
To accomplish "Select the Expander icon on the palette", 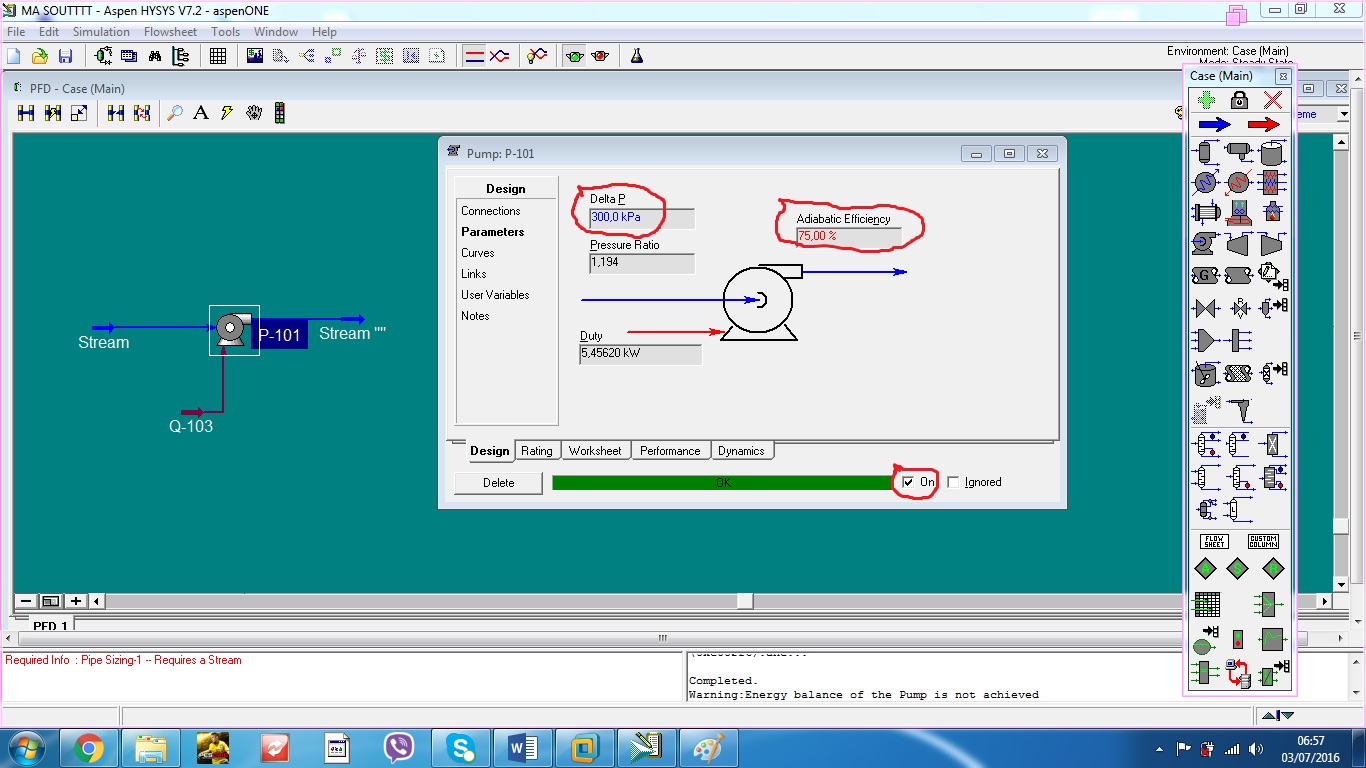I will pyautogui.click(x=1272, y=242).
